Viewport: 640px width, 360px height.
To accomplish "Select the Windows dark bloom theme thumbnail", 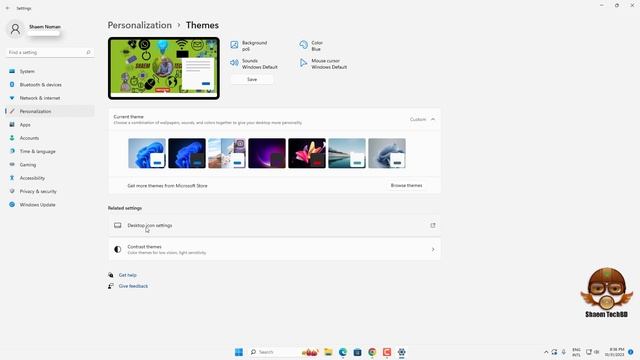I will click(187, 153).
